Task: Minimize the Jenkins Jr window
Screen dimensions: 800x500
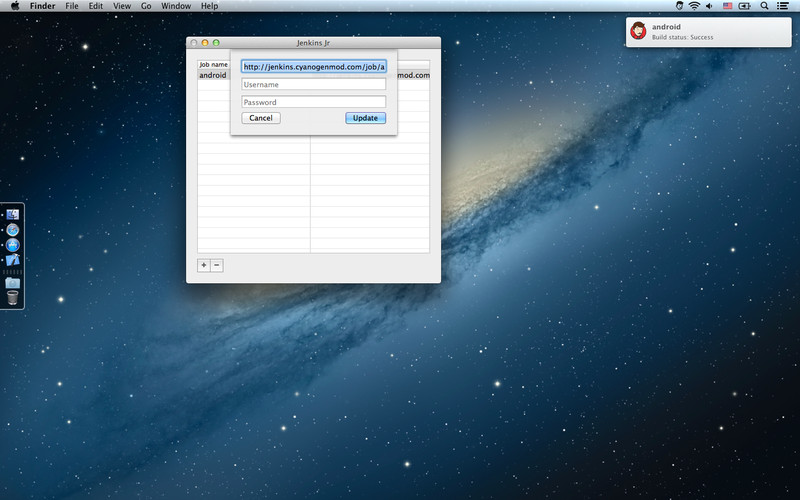Action: tap(205, 43)
